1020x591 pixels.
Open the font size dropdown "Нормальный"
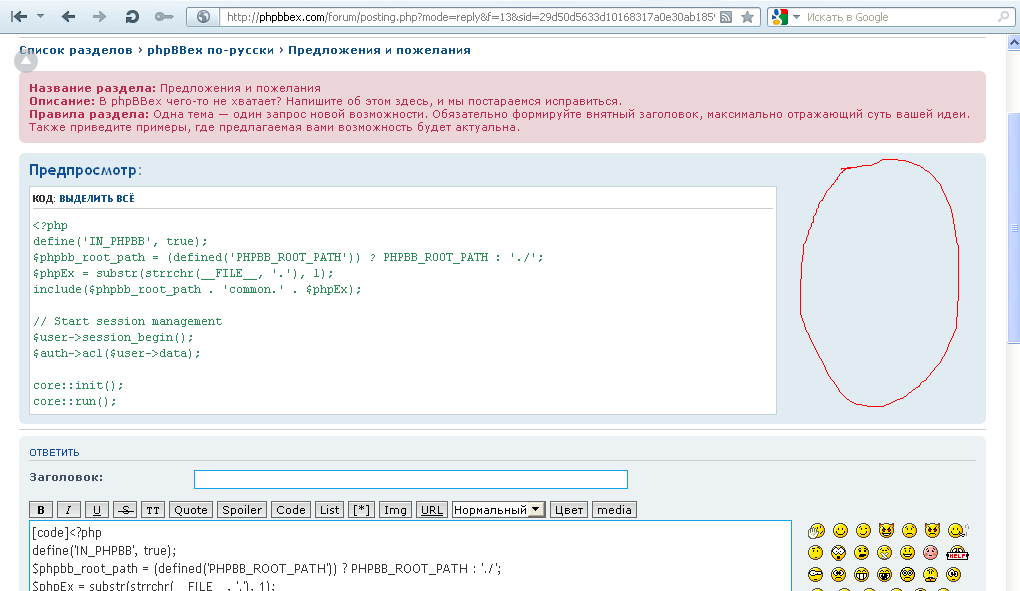[x=499, y=510]
